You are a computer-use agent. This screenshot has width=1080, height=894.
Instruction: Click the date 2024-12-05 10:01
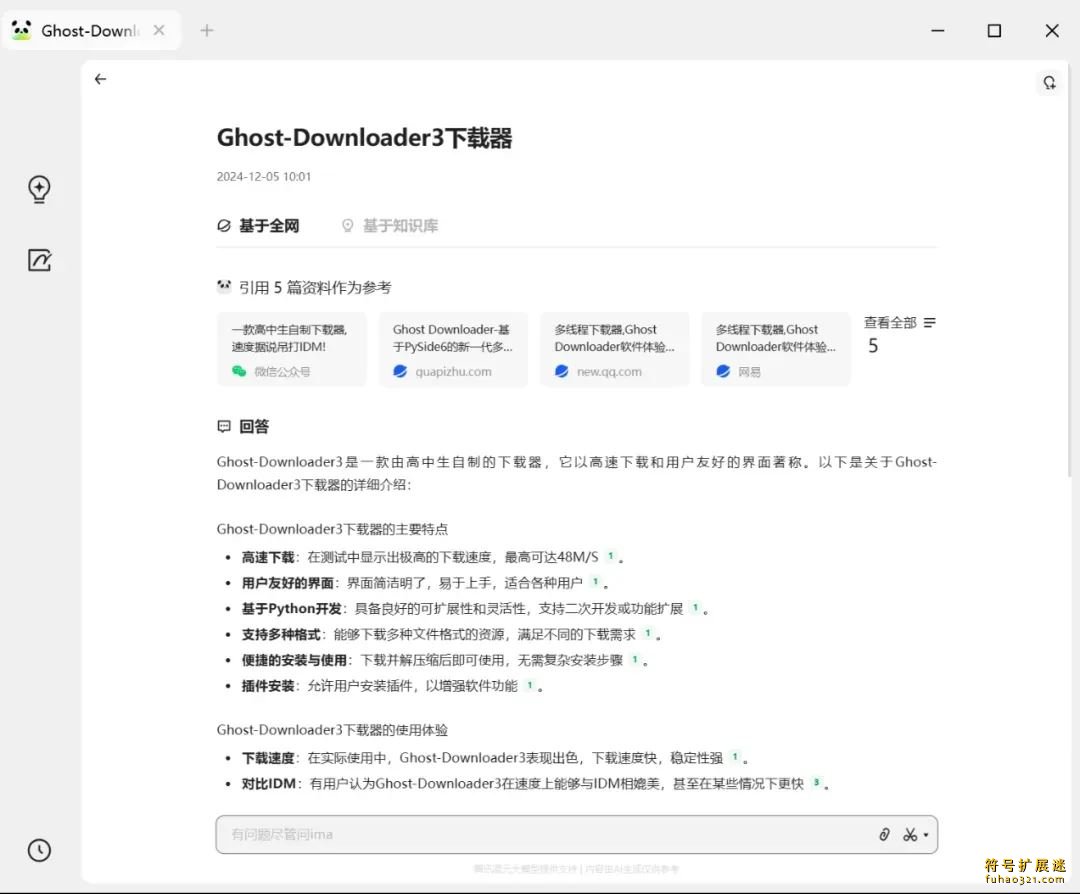(x=264, y=177)
